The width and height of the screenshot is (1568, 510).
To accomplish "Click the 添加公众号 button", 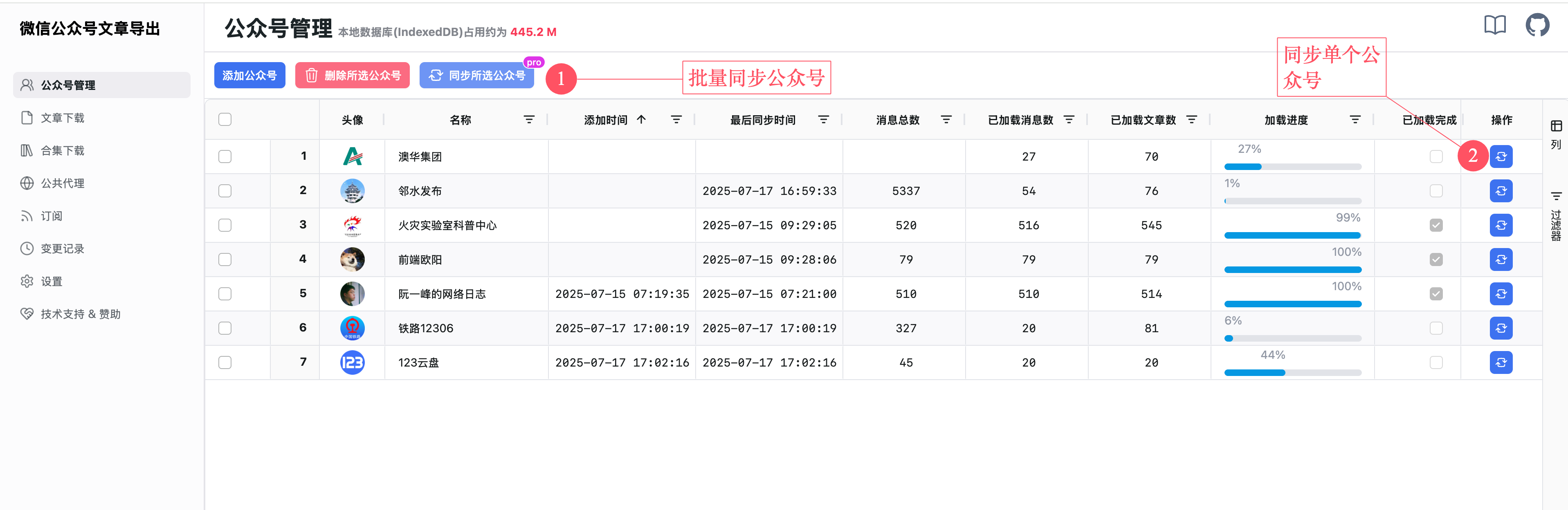I will [x=249, y=75].
